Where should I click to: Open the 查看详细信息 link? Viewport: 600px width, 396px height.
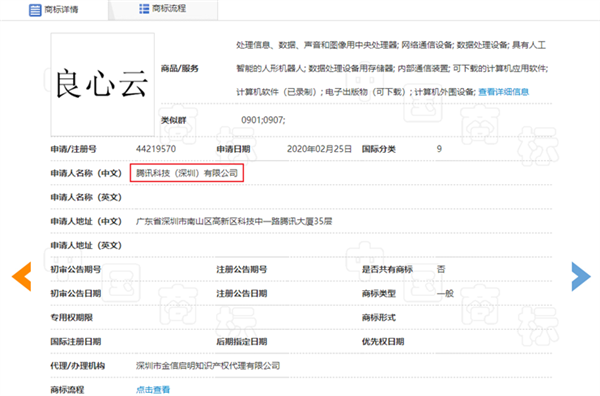[503, 92]
